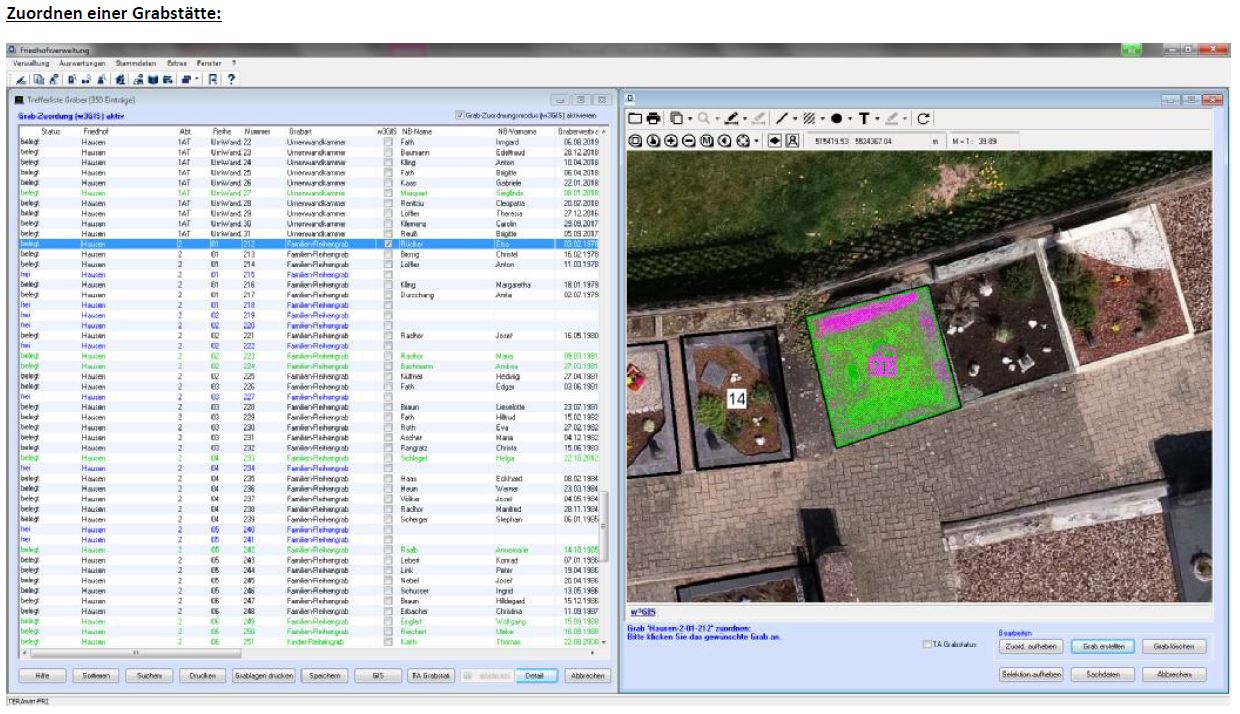Click the first round full-extent icon in the map toolbar
1240x714 pixels.
(x=636, y=141)
